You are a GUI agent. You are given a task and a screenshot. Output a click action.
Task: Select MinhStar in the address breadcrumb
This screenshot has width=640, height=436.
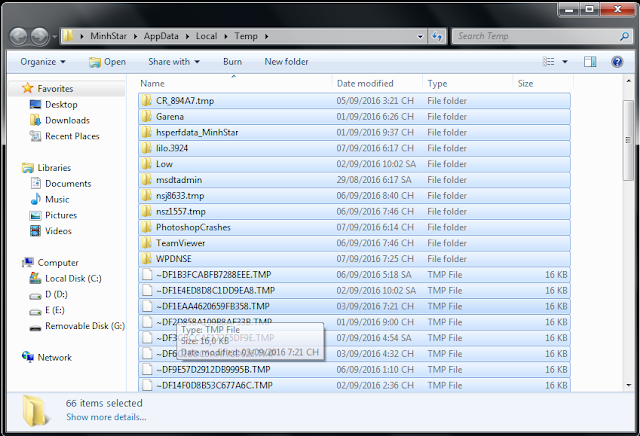pos(108,36)
